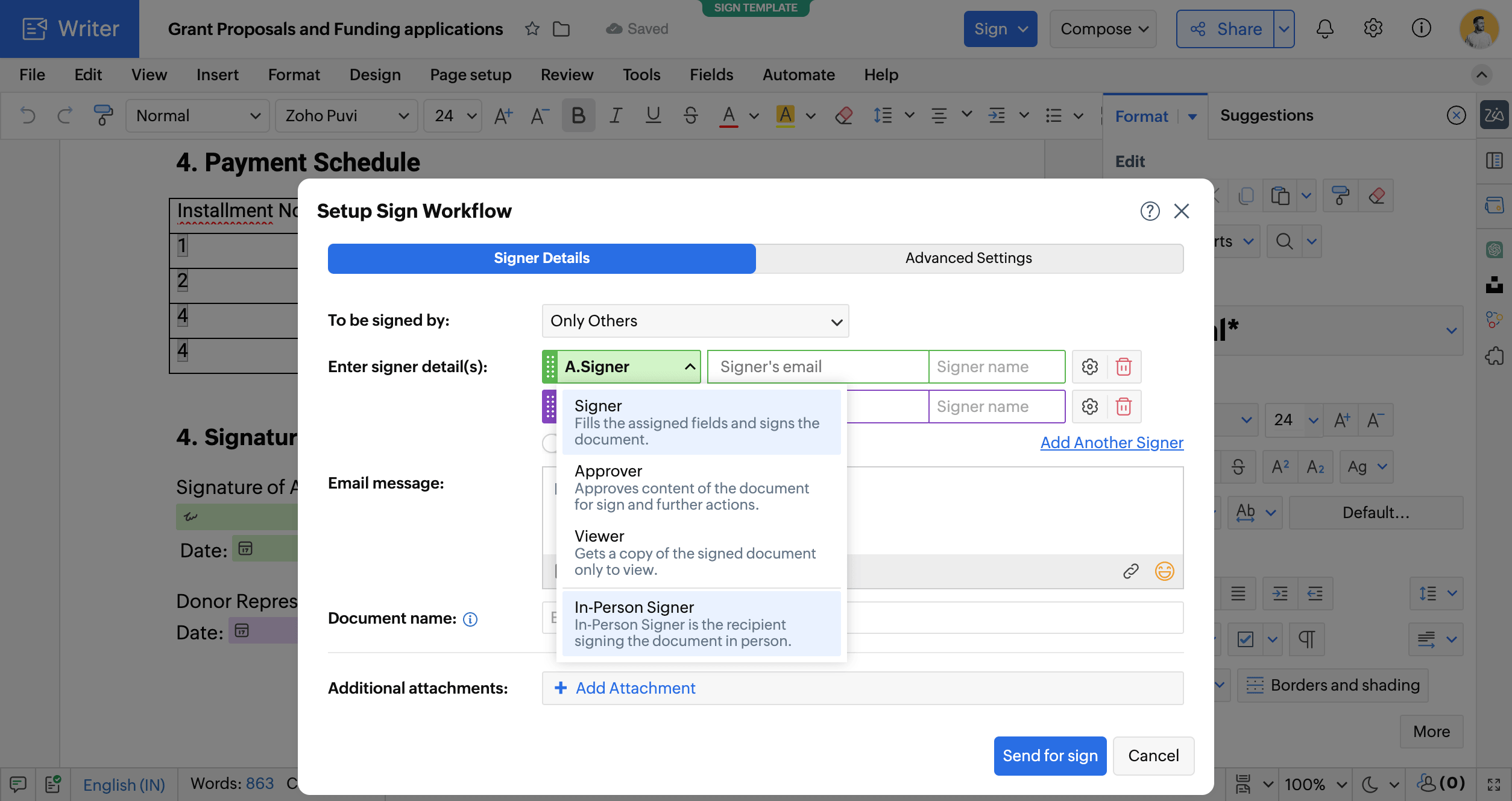1512x801 pixels.
Task: Open emoji picker in email message
Action: [x=1164, y=571]
